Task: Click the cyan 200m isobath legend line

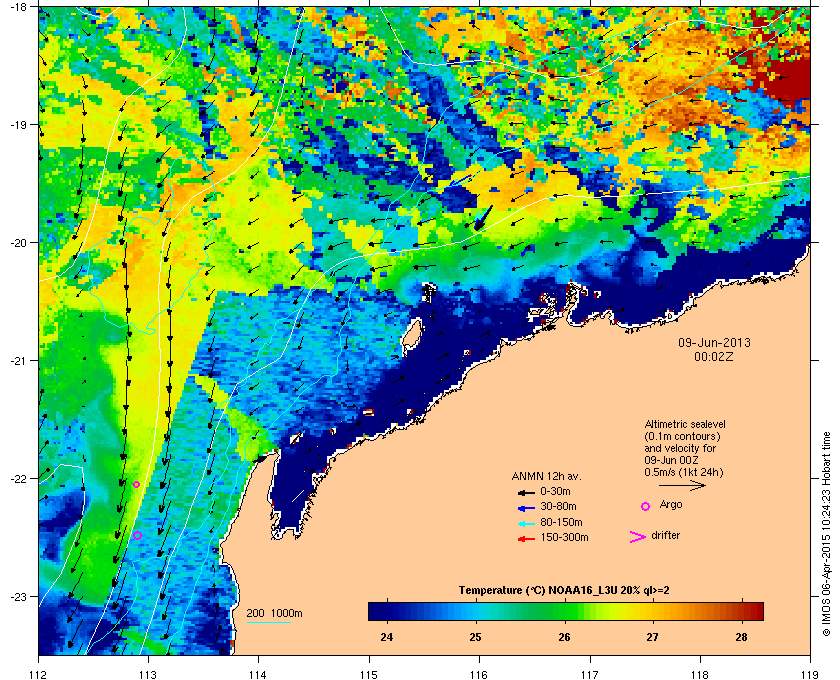Action: coord(268,622)
